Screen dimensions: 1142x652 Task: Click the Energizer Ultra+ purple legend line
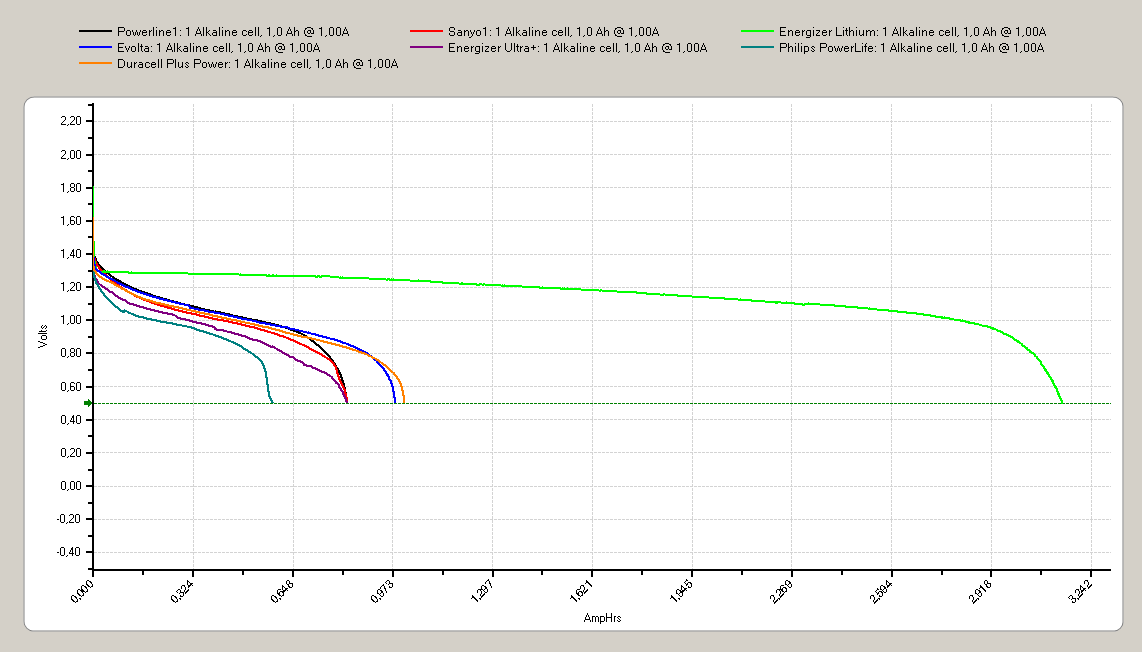[x=426, y=47]
